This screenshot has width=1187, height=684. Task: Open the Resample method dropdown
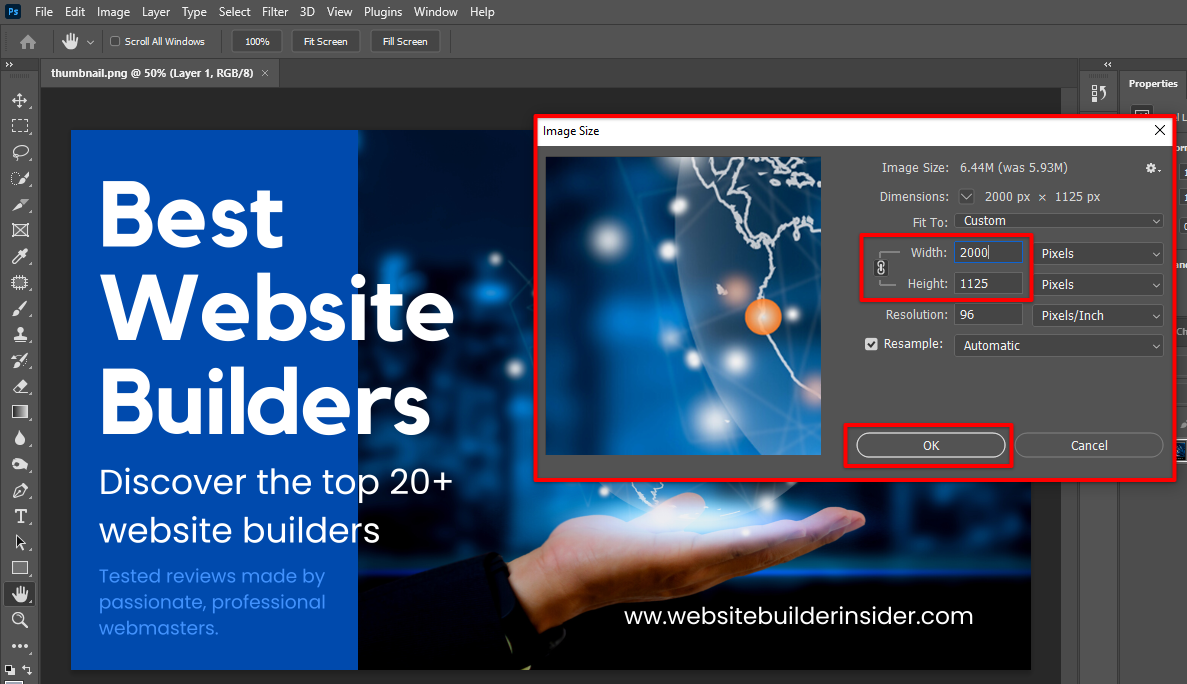(x=1058, y=344)
